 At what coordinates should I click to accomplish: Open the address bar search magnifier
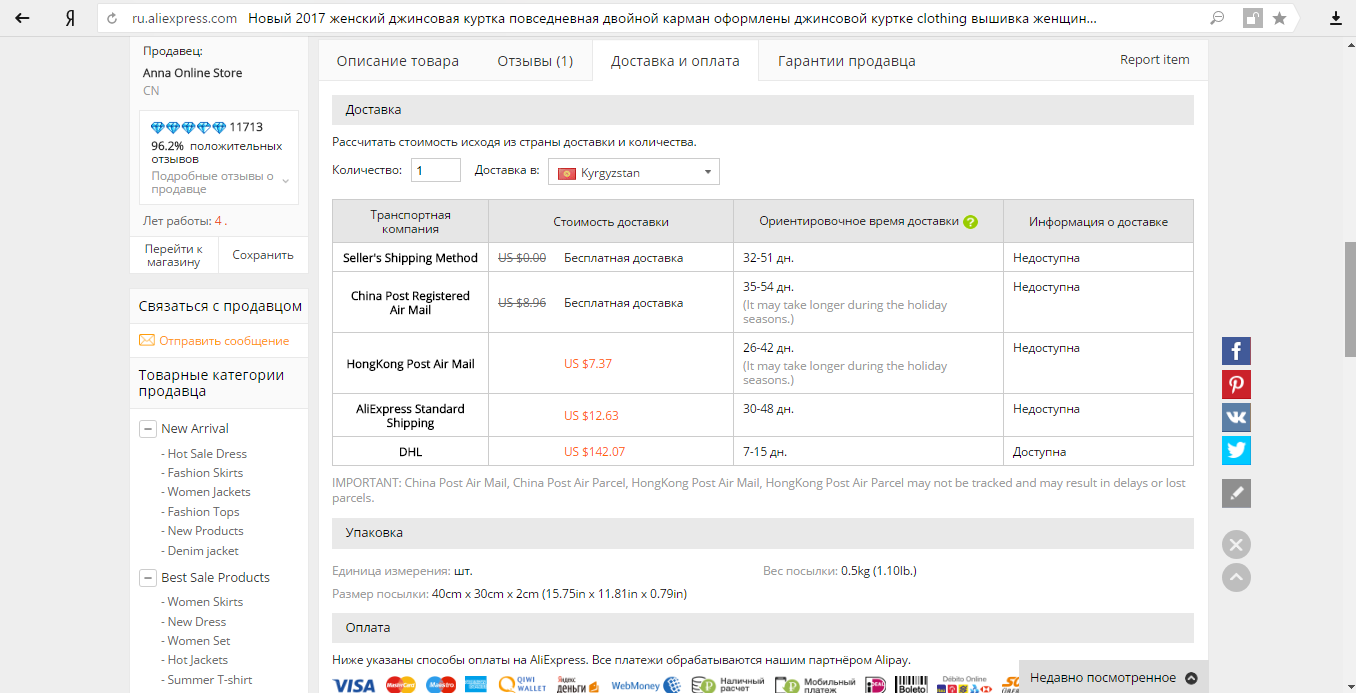pyautogui.click(x=1217, y=18)
